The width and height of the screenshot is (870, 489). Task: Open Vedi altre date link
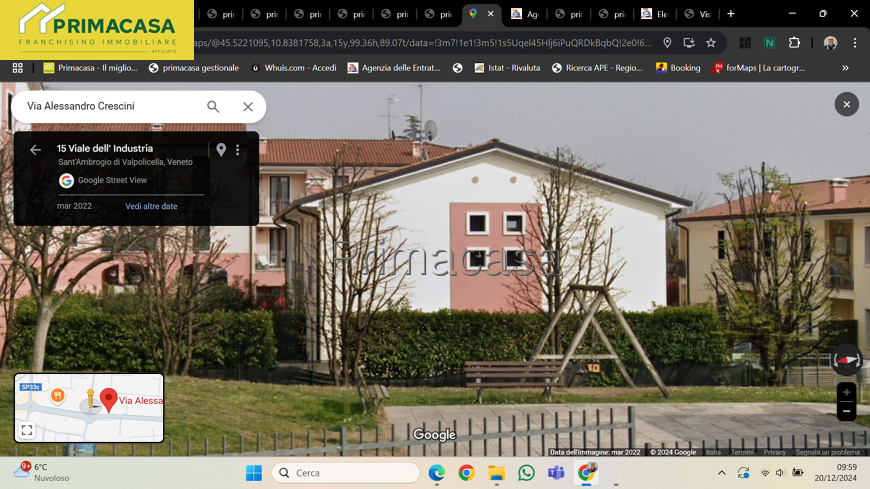click(x=151, y=206)
